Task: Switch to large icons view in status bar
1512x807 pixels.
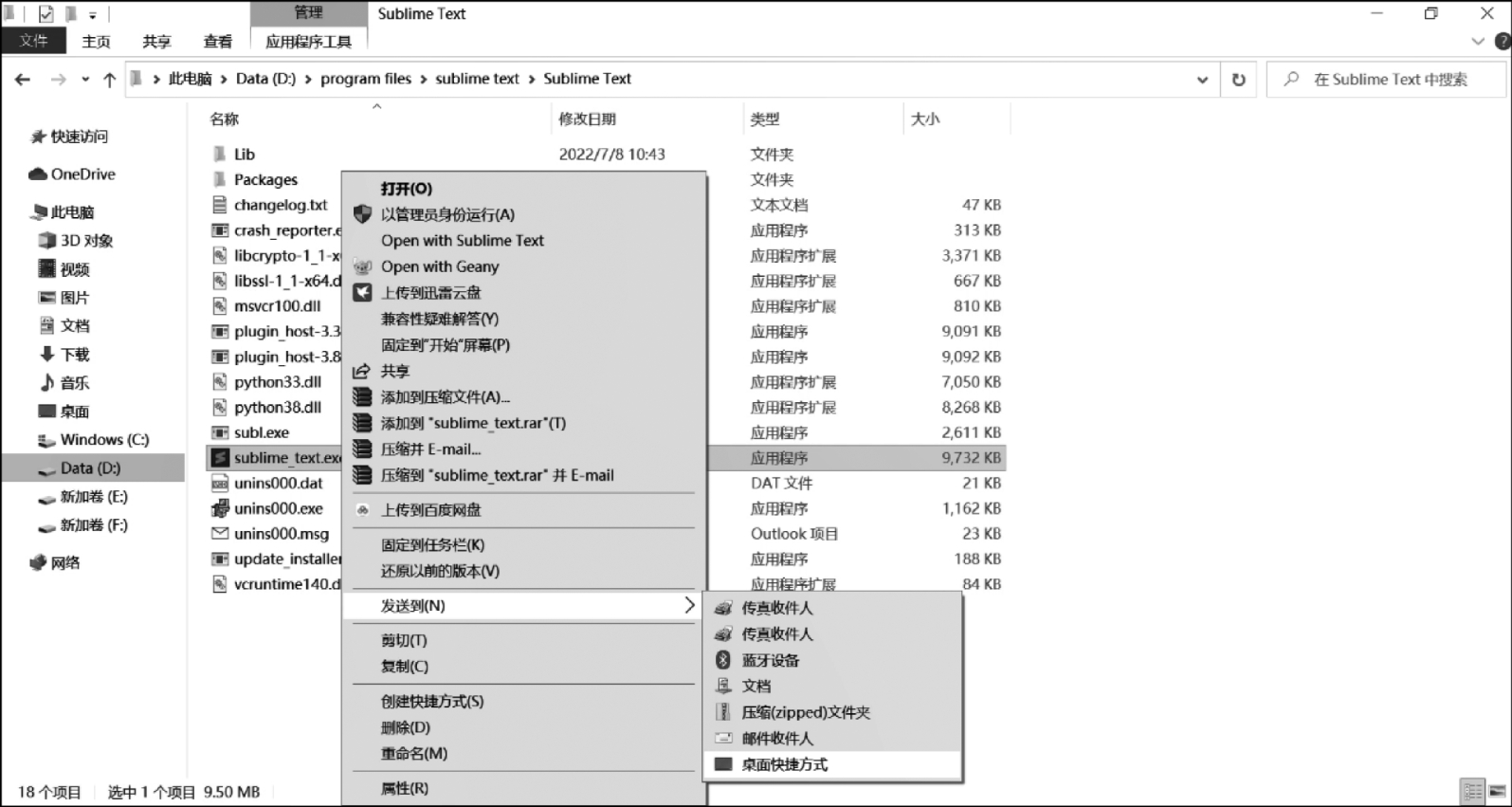Action: (x=1498, y=791)
